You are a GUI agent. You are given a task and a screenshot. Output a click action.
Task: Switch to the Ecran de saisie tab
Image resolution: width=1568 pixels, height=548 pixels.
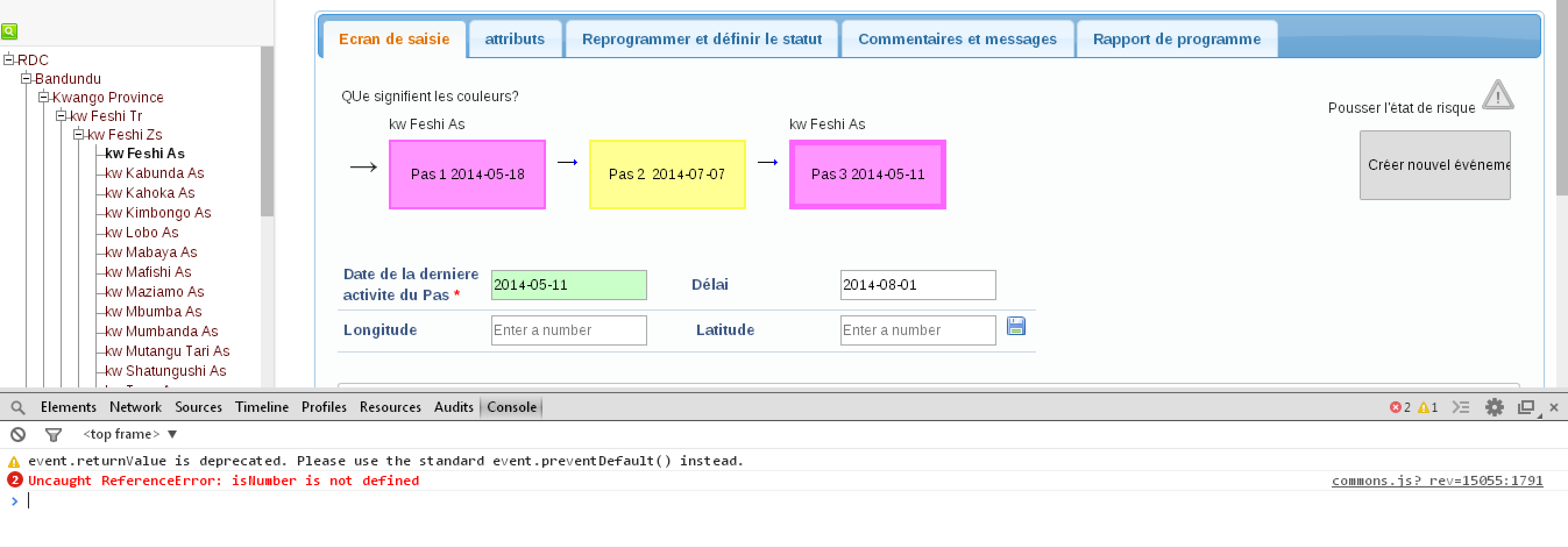(x=395, y=39)
